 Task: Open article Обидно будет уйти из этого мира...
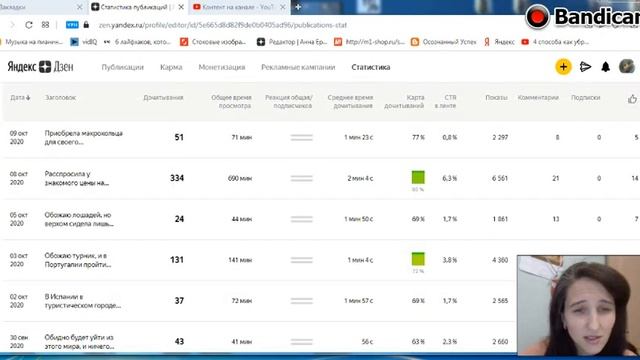pos(79,342)
